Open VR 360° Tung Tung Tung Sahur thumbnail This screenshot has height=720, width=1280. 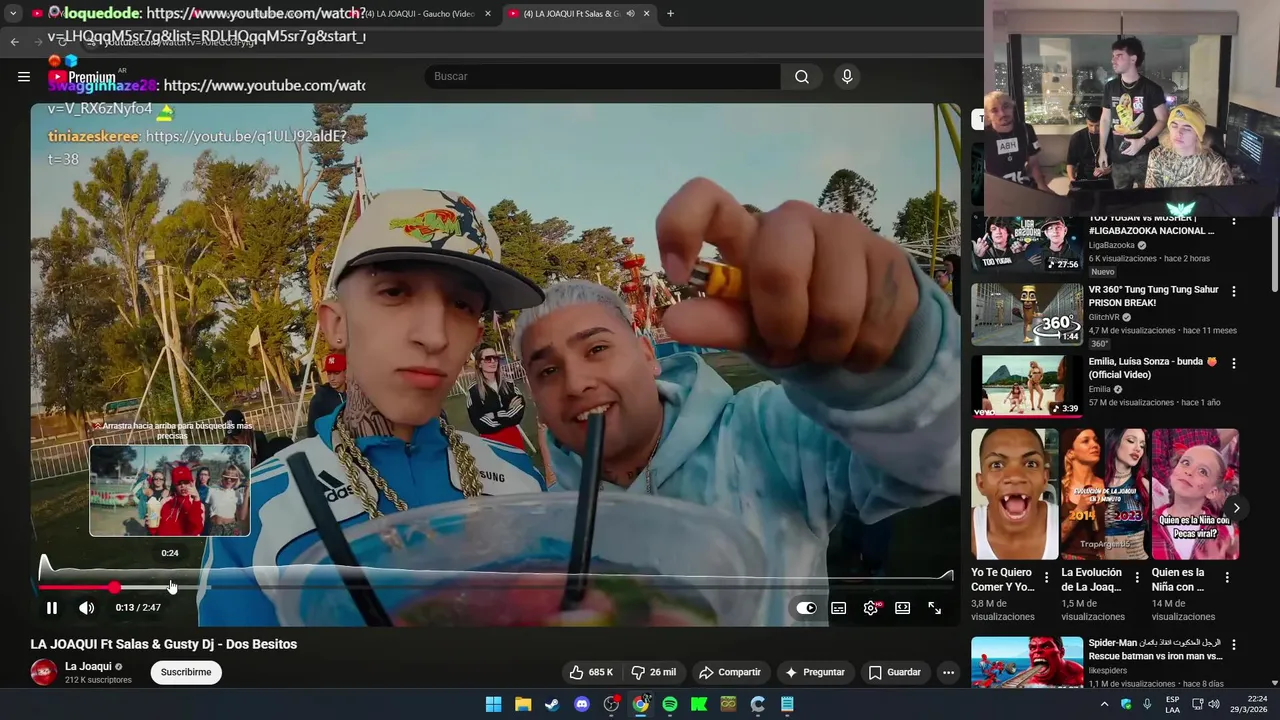(x=1027, y=314)
